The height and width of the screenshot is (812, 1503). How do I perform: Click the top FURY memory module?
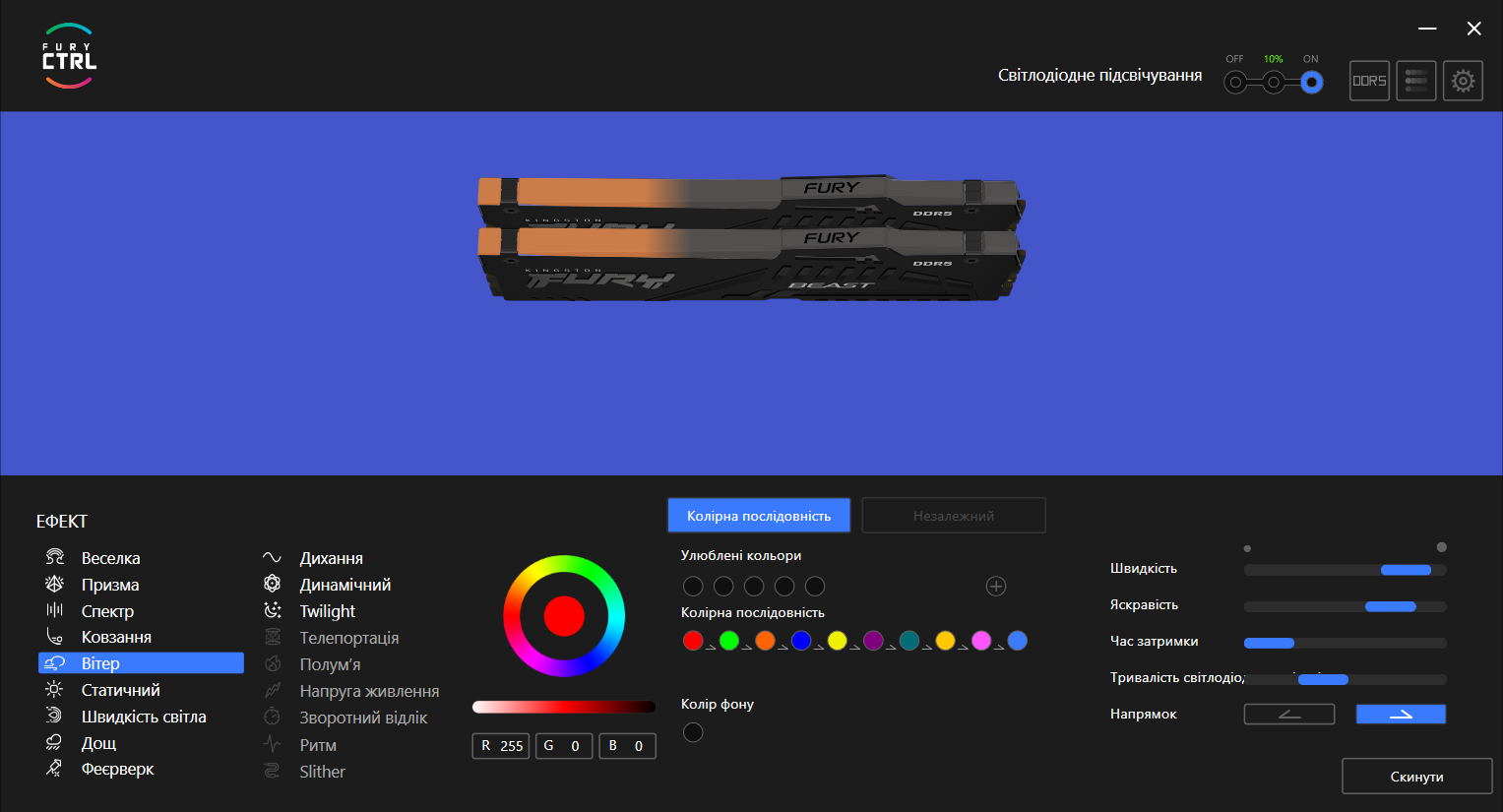click(x=751, y=202)
